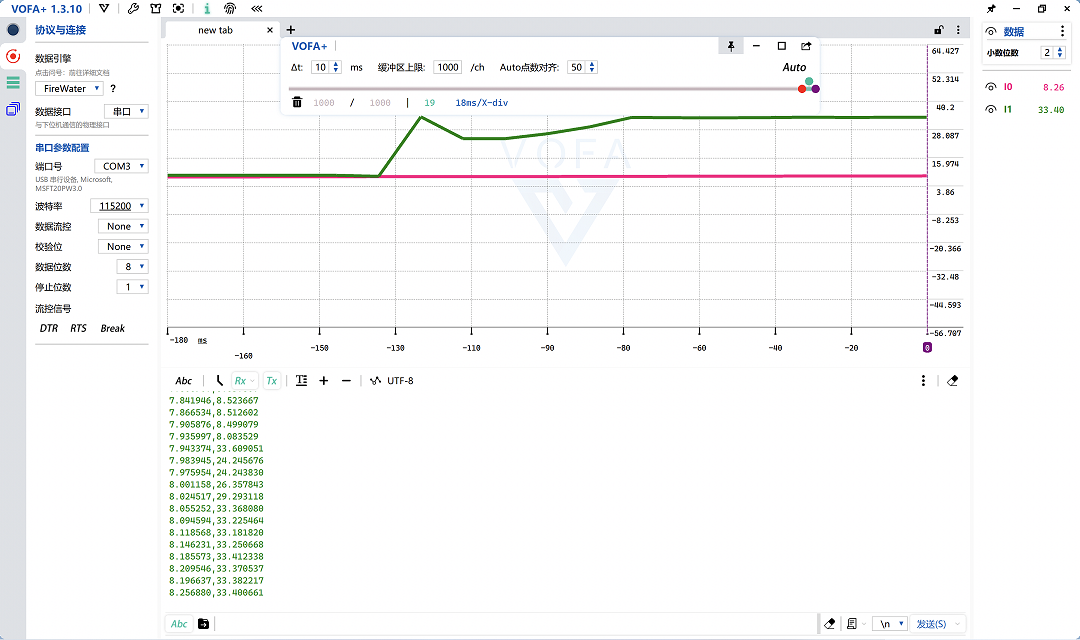Open the data panel three-dot menu
Screen dimensions: 1080x640
[1062, 31]
